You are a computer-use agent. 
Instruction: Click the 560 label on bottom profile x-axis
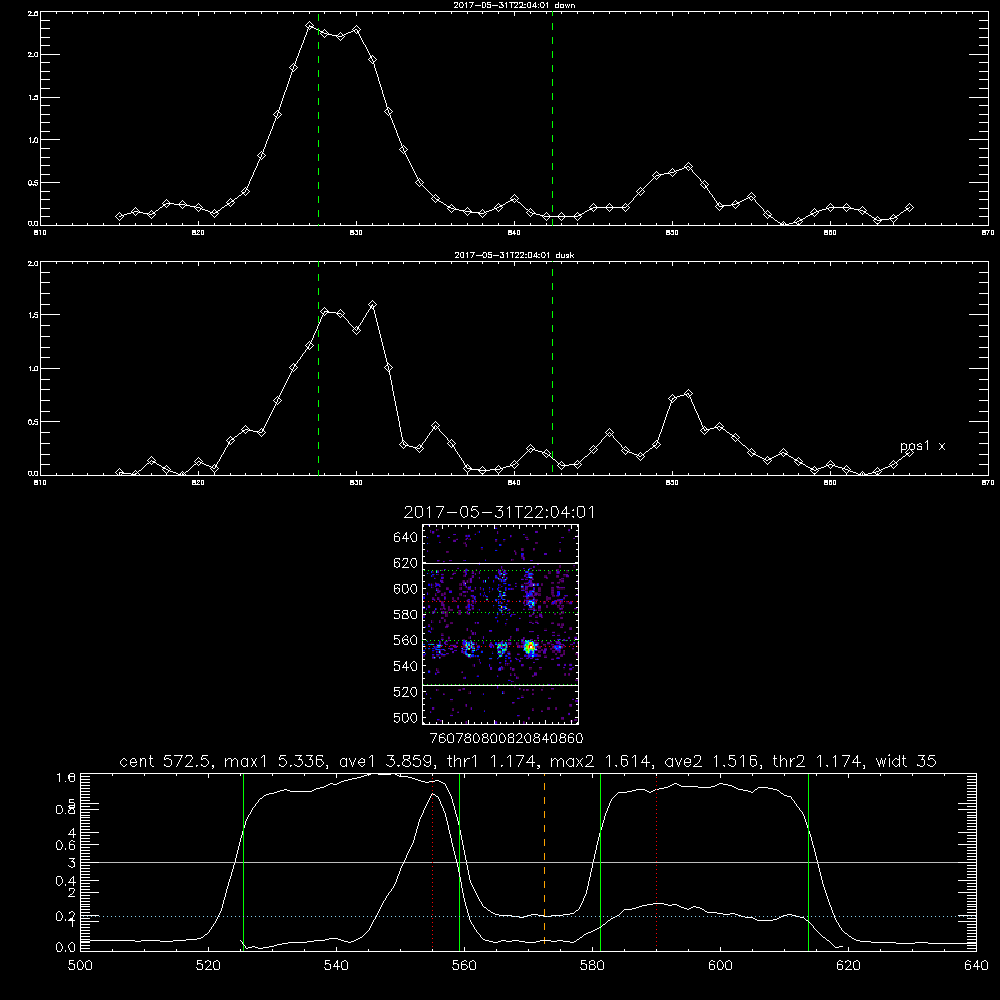click(x=464, y=966)
